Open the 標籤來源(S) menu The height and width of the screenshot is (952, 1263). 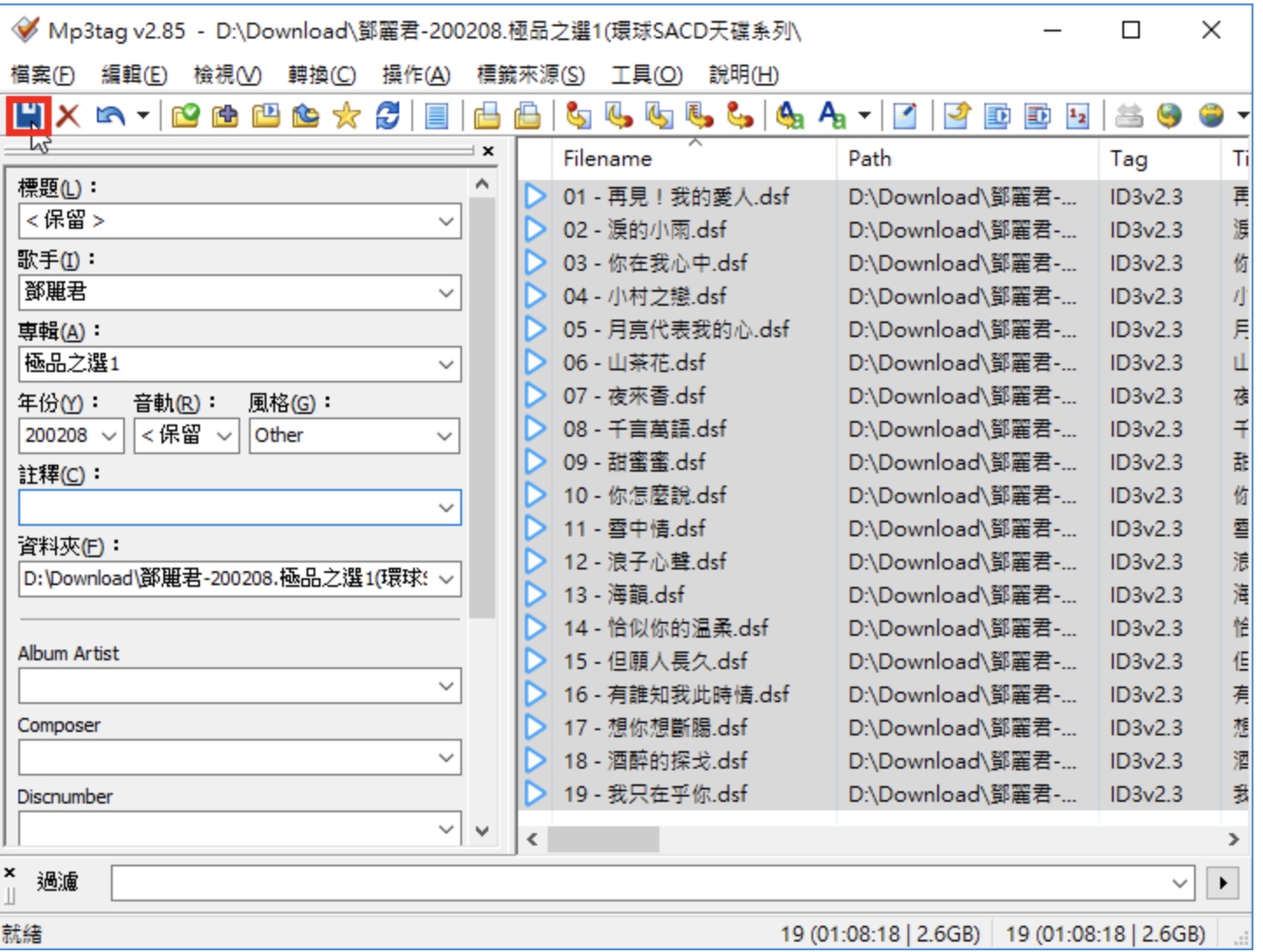coord(530,75)
